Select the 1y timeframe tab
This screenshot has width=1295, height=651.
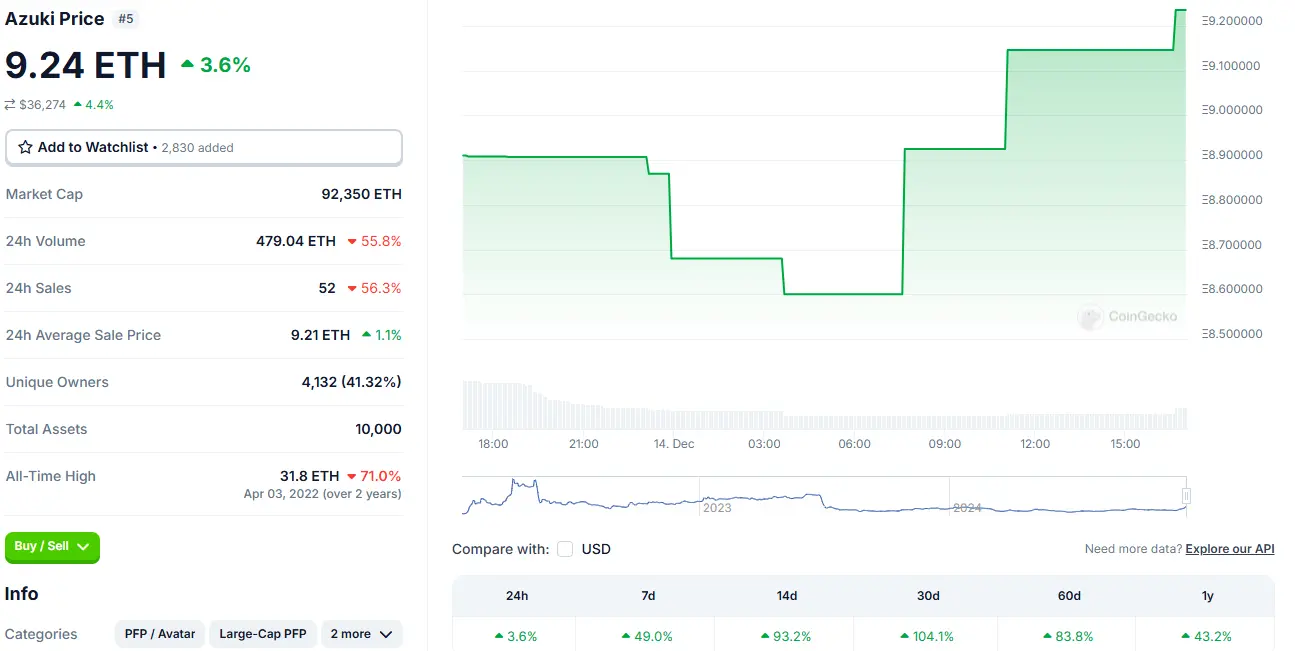[x=1207, y=596]
